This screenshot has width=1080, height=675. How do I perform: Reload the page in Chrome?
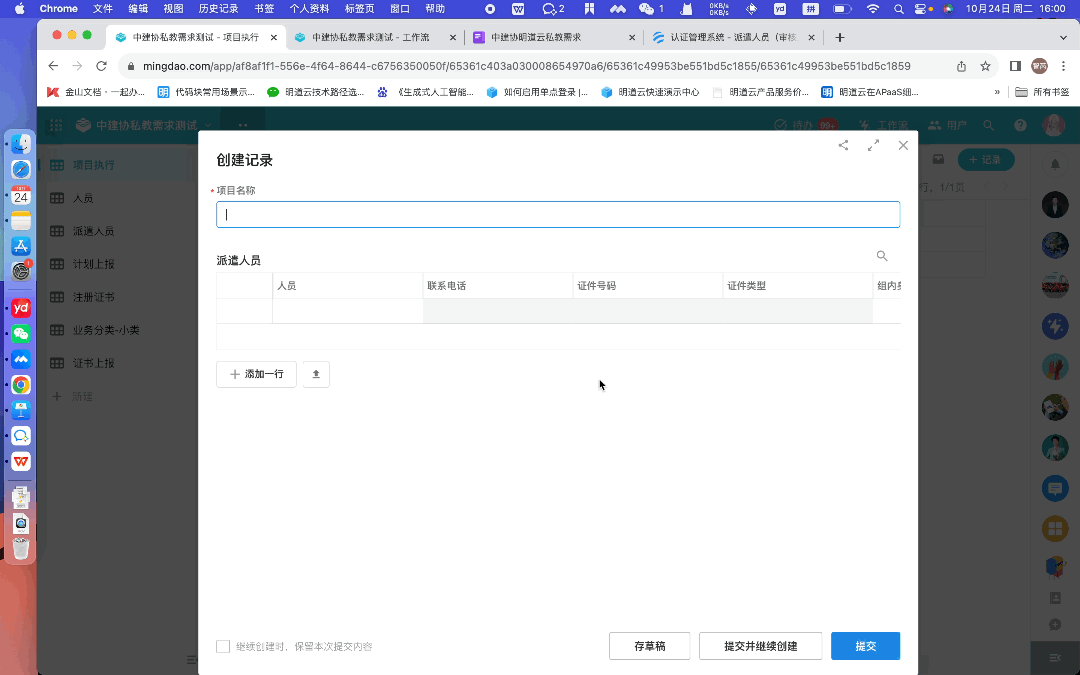point(101,66)
